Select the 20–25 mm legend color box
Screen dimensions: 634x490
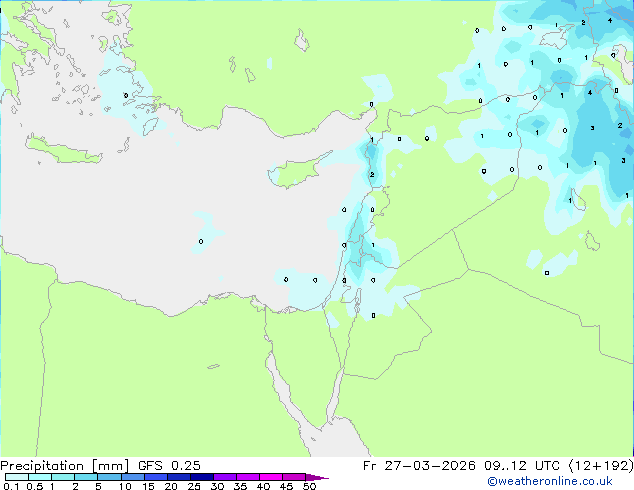[179, 477]
